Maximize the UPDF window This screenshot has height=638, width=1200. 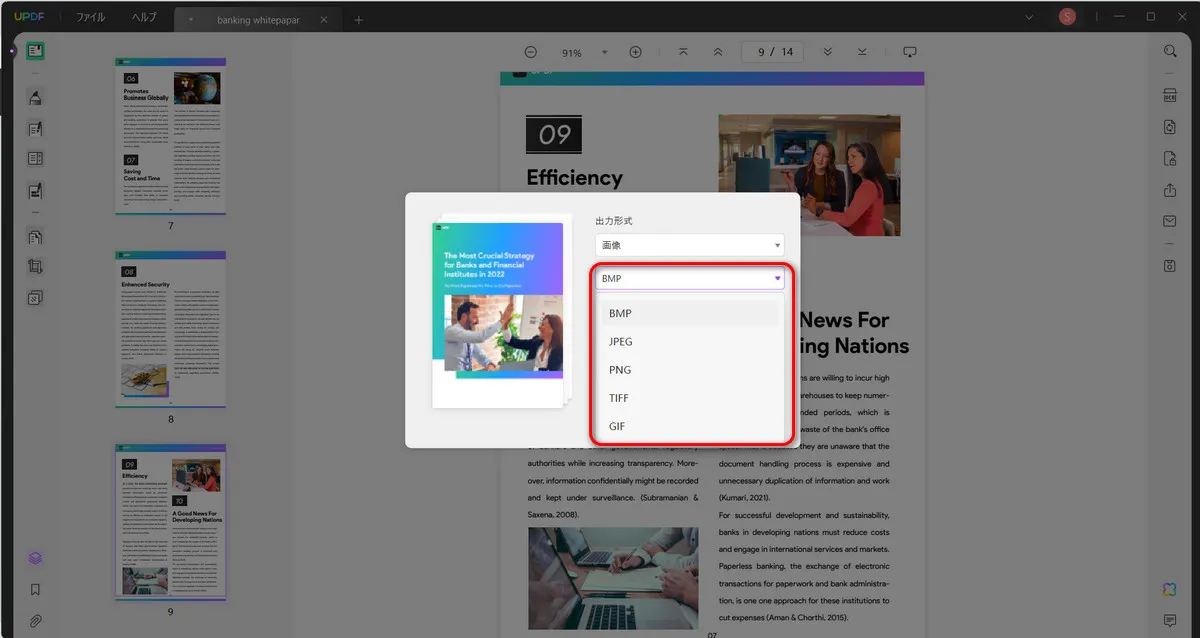click(x=1150, y=17)
